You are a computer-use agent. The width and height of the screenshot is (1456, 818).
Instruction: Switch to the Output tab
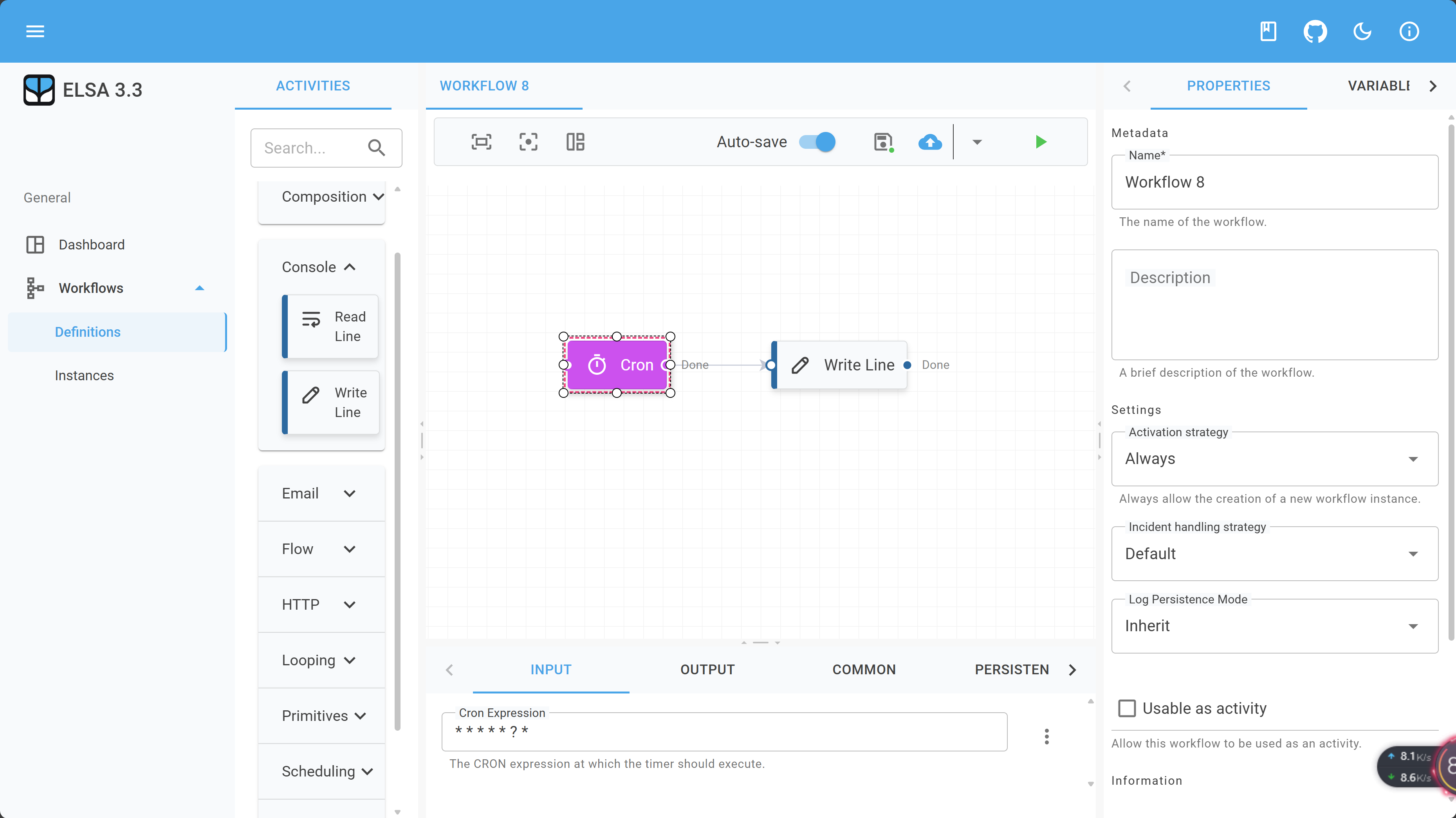pyautogui.click(x=707, y=669)
